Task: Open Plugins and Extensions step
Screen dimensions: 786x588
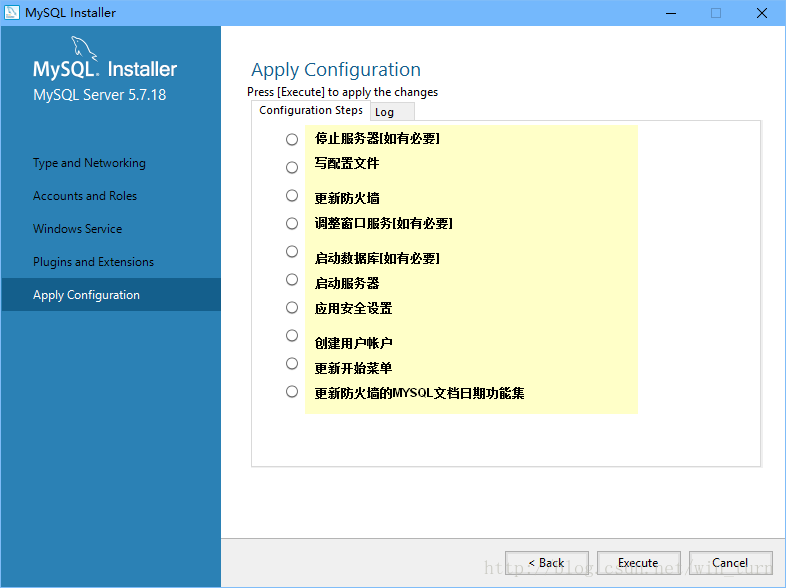Action: point(93,262)
